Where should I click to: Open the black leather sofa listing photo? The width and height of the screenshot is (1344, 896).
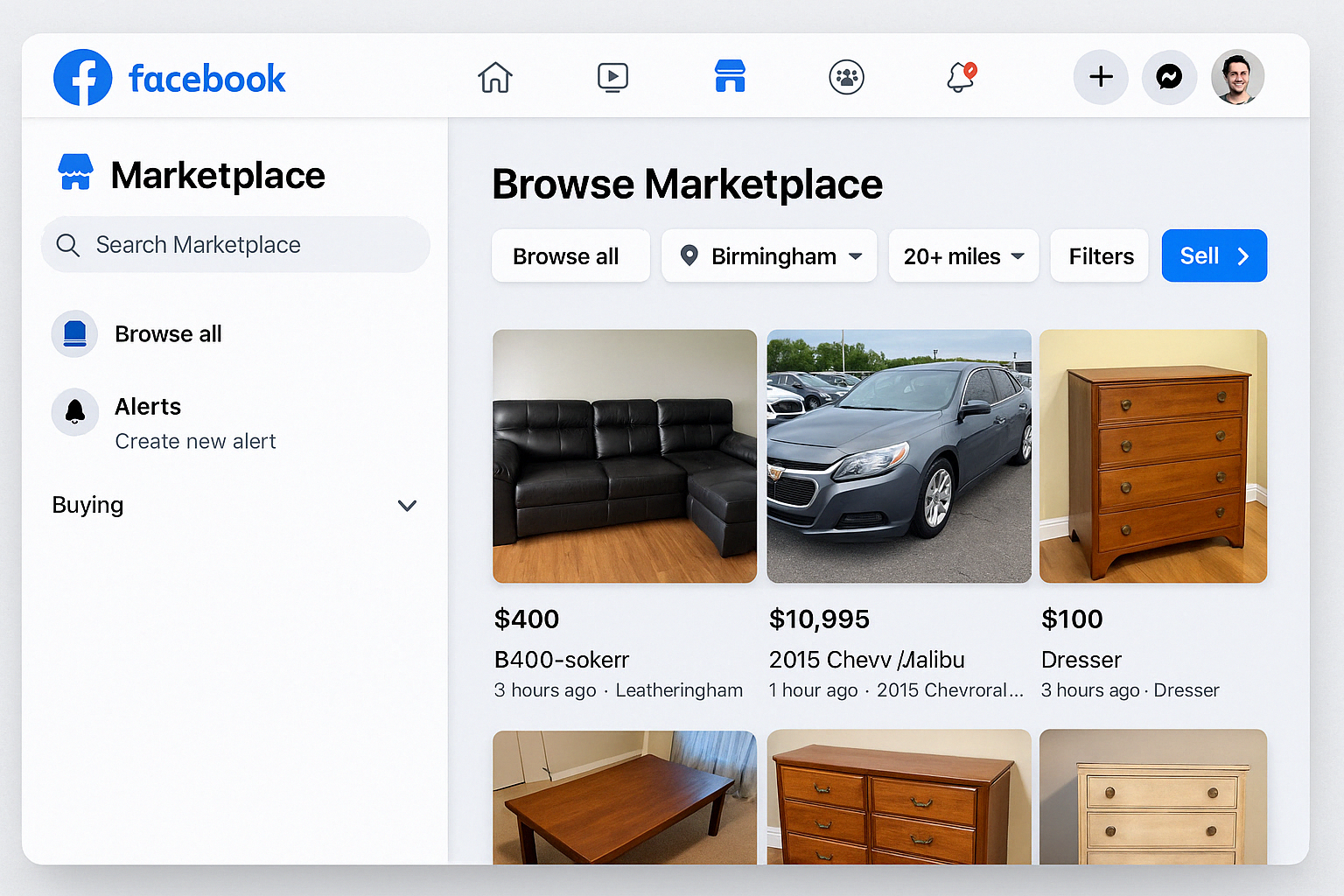[625, 456]
